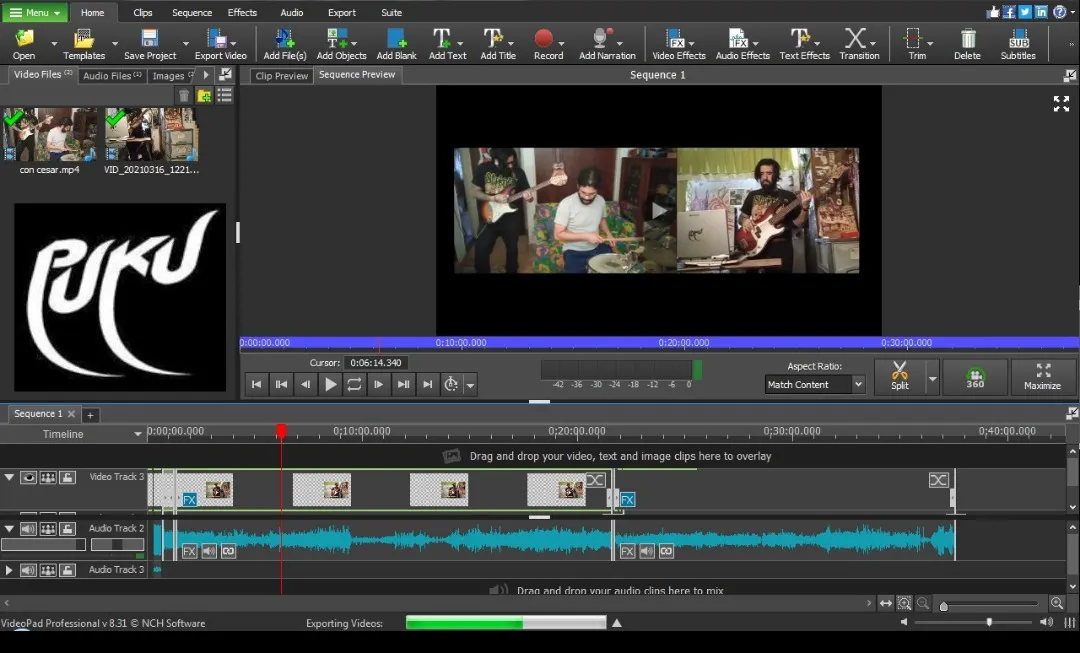This screenshot has height=653, width=1080.
Task: Click the Export Video button
Action: click(220, 43)
